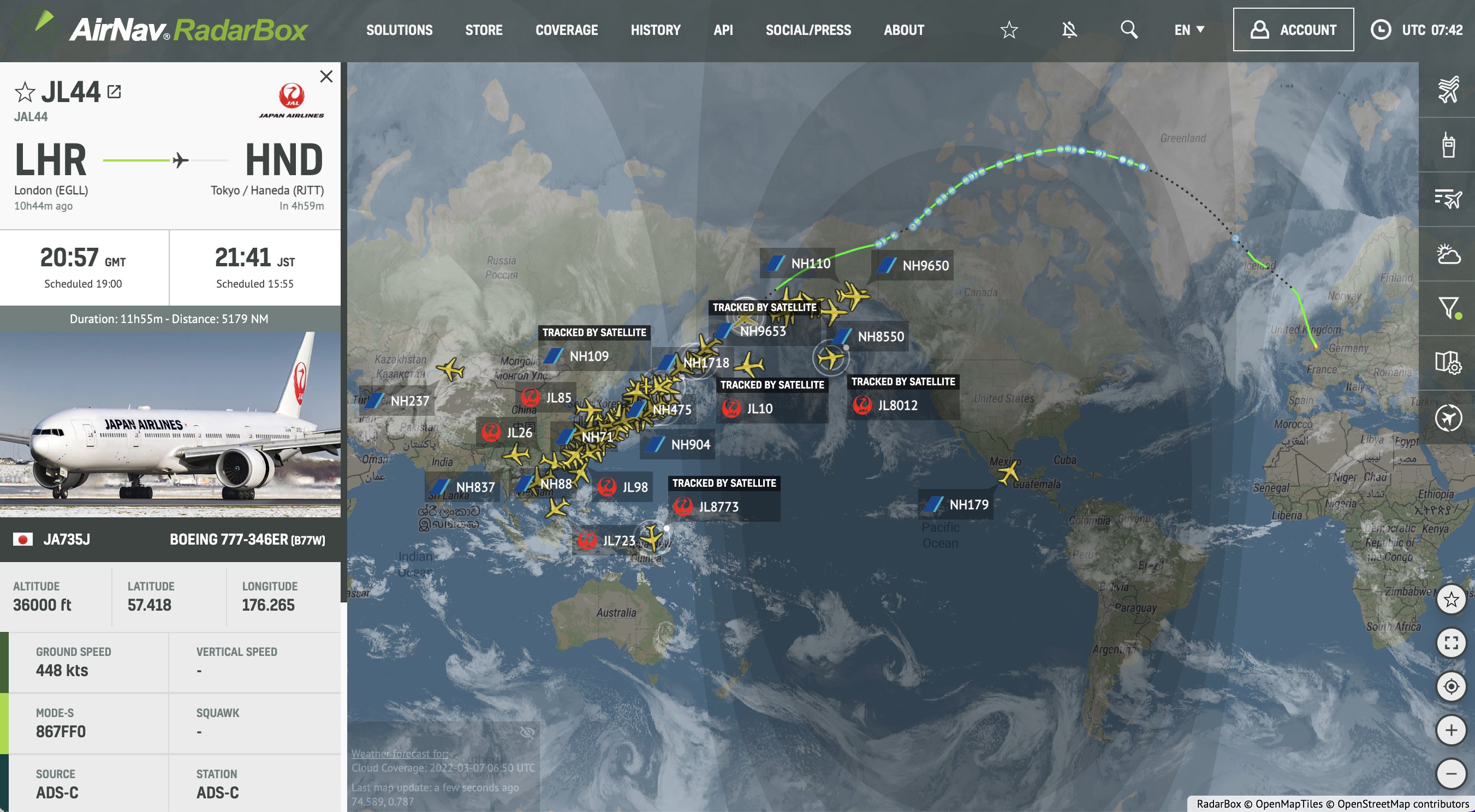This screenshot has height=812, width=1475.
Task: Click the Japan Airlines logo
Action: coord(292,100)
